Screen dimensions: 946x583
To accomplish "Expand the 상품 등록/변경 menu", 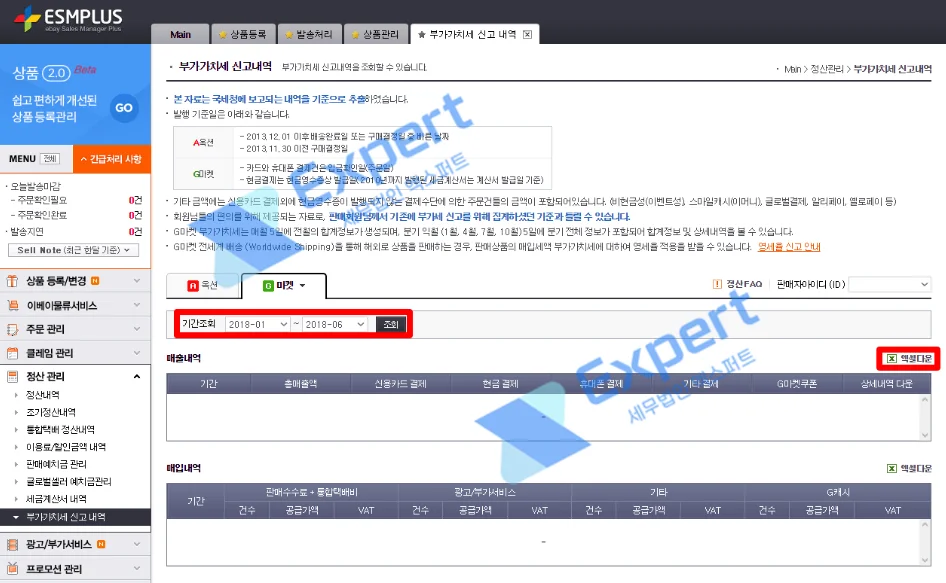I will [x=75, y=281].
